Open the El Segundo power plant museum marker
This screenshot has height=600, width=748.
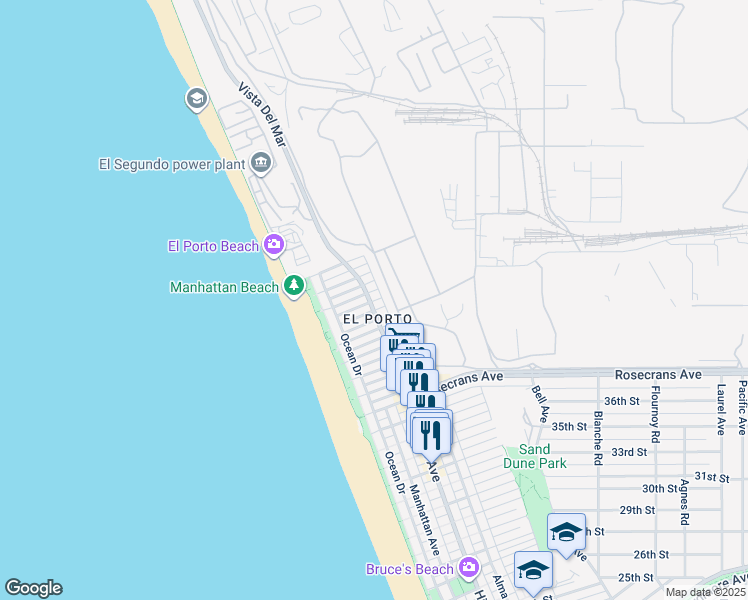click(260, 163)
